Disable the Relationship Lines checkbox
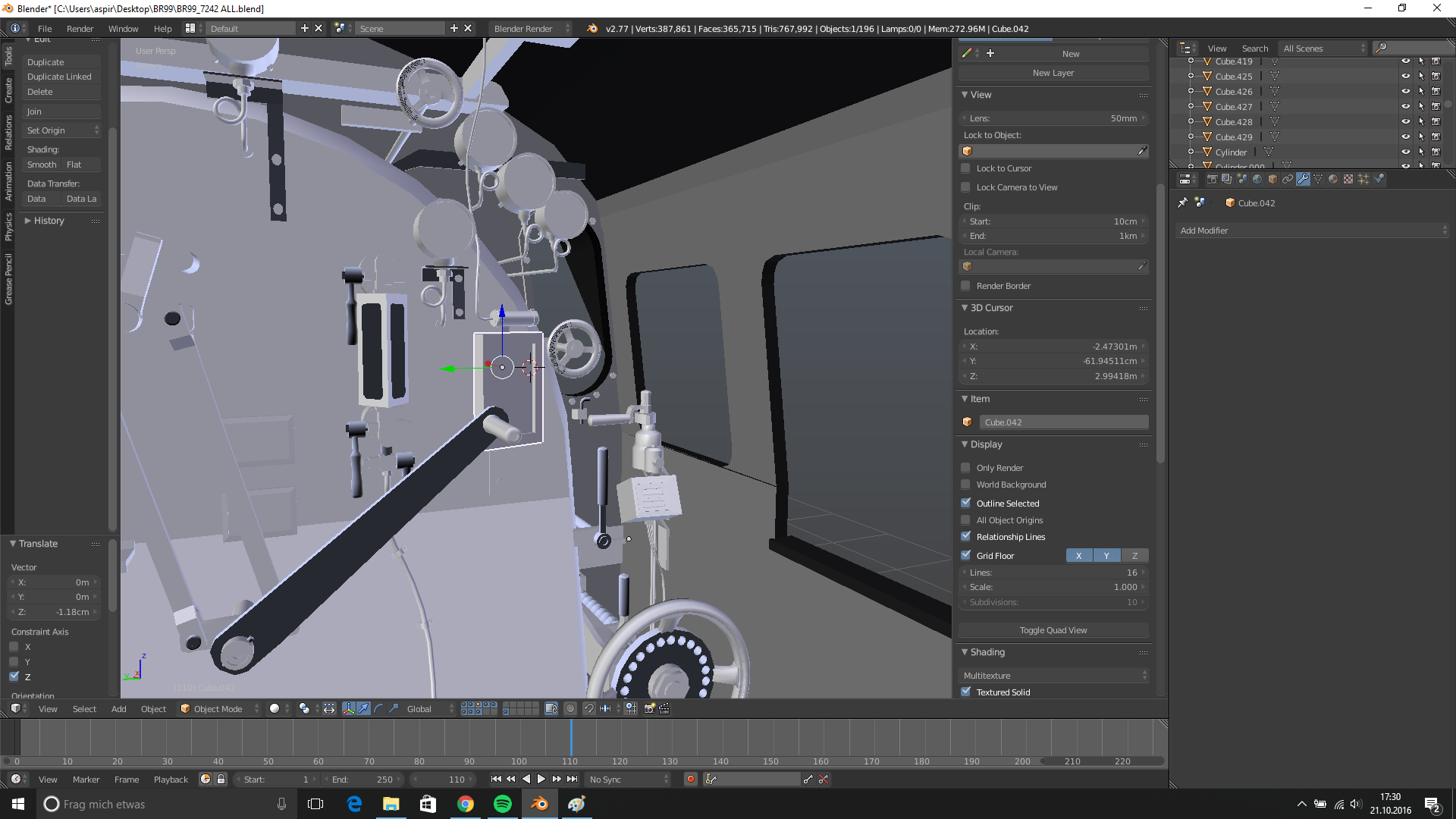This screenshot has height=819, width=1456. tap(965, 537)
